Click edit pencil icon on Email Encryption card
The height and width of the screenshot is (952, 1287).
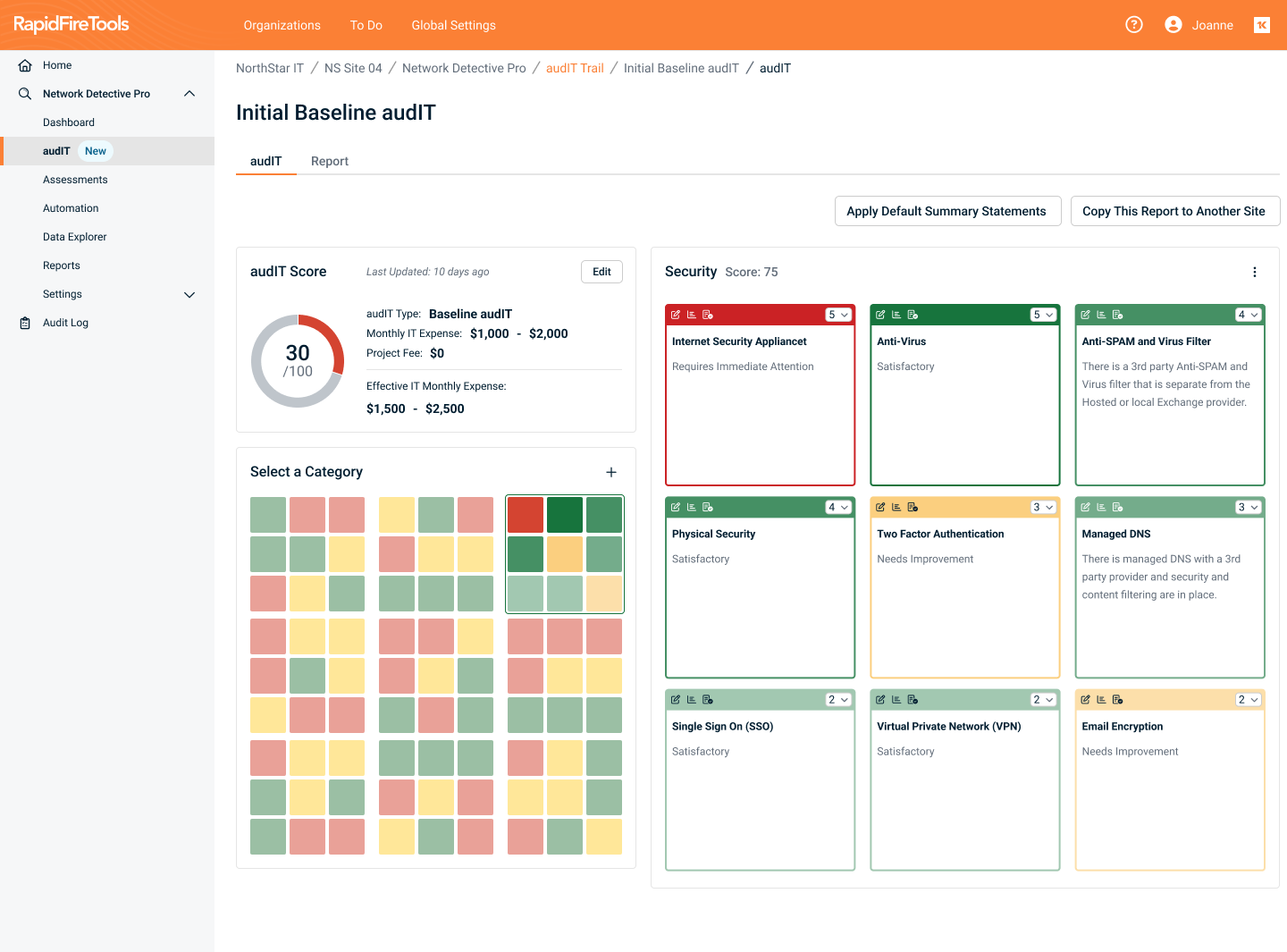[1085, 699]
